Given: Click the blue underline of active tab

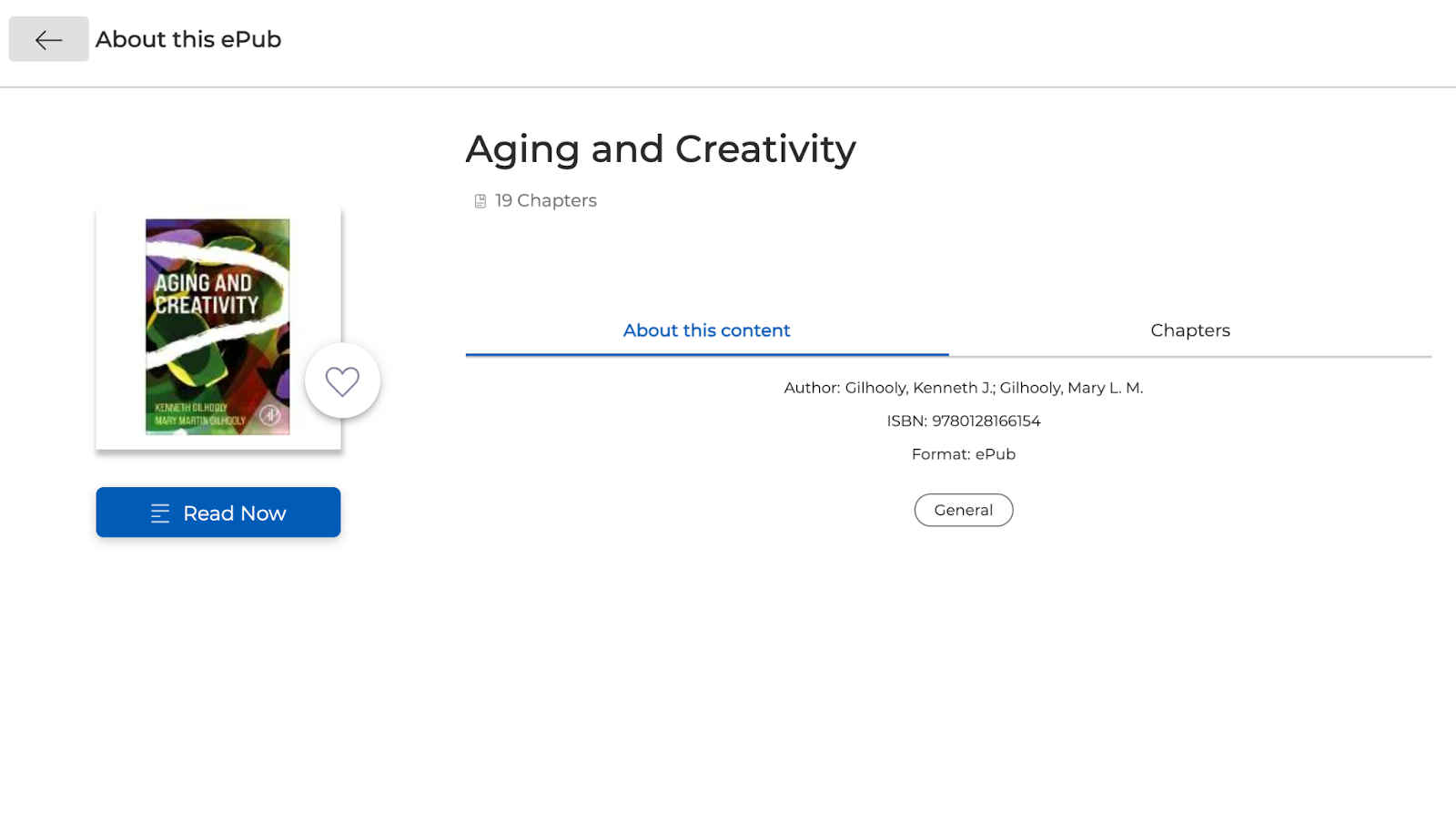Looking at the screenshot, I should coord(706,354).
